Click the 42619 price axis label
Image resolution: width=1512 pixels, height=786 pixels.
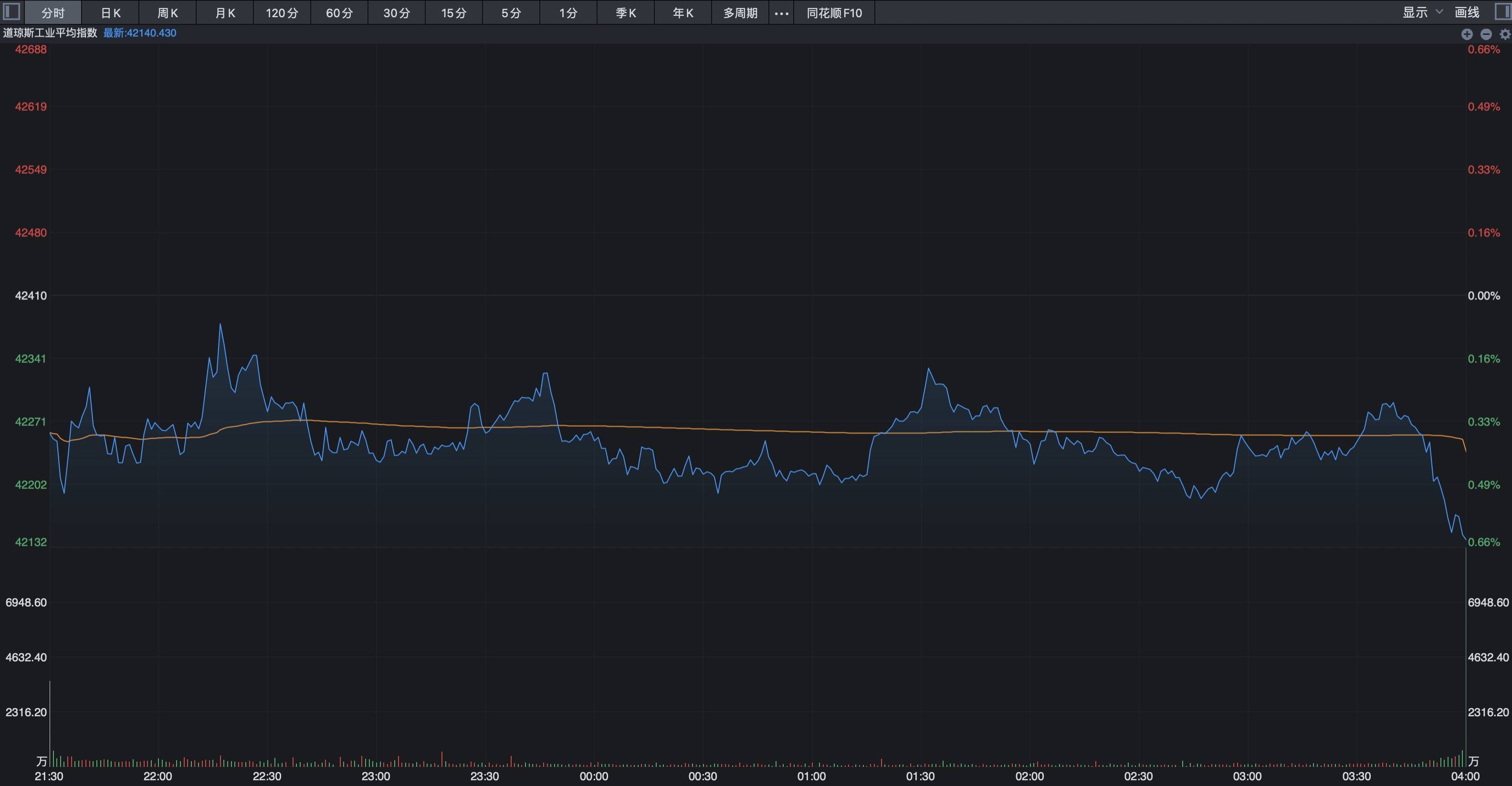[x=31, y=106]
